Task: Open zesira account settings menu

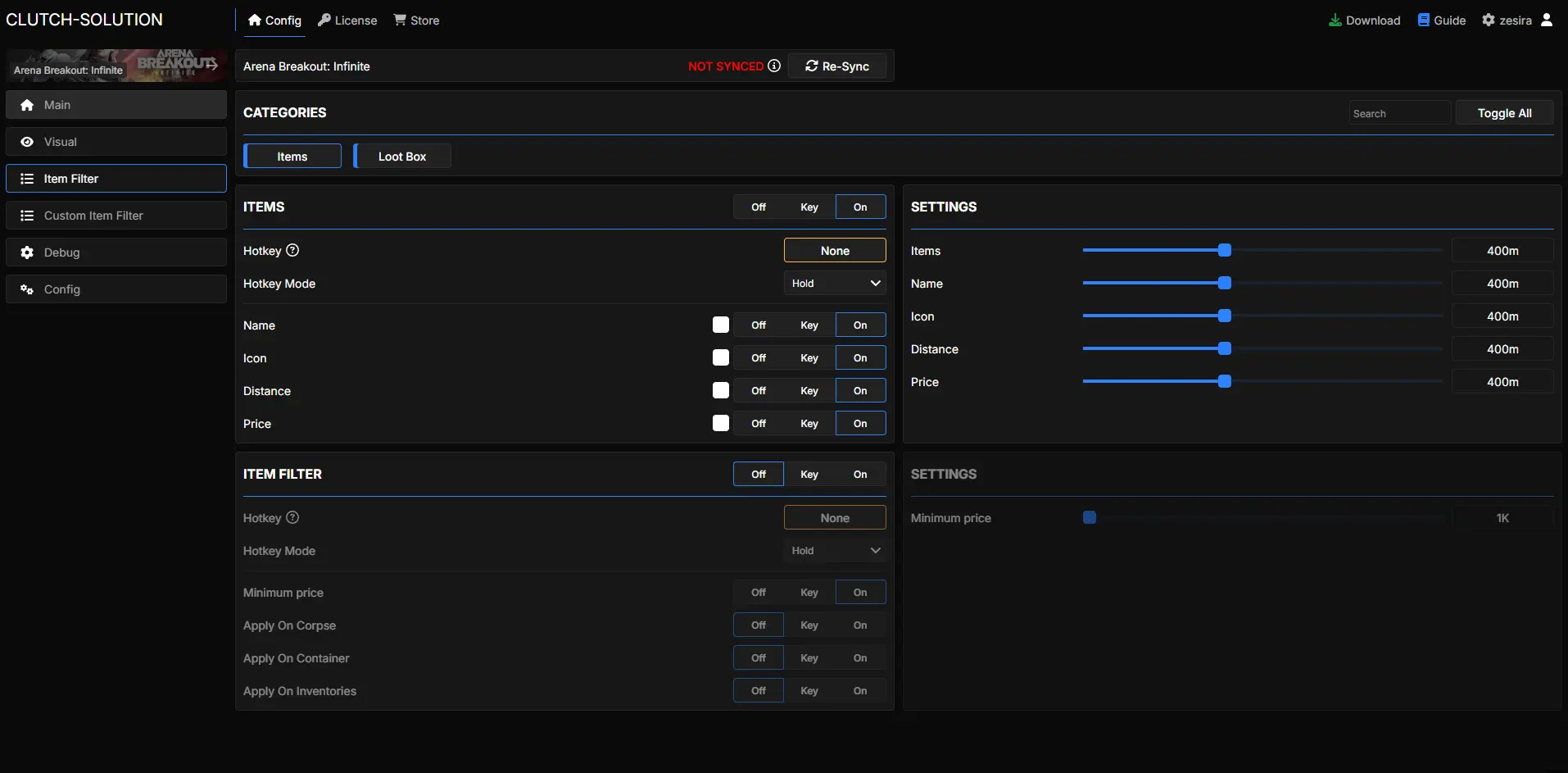Action: [x=1507, y=20]
